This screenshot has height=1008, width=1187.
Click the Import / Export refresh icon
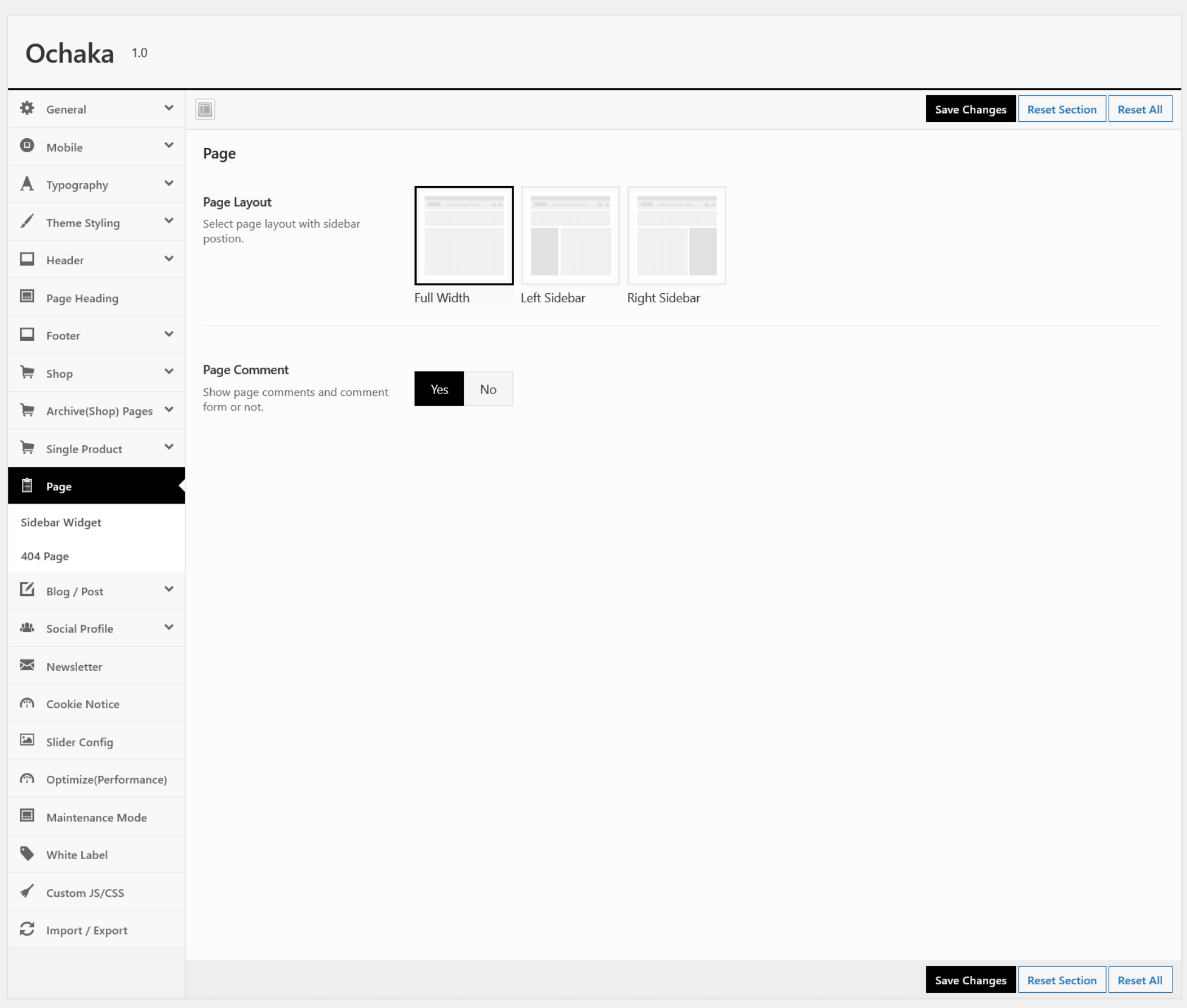(x=27, y=929)
